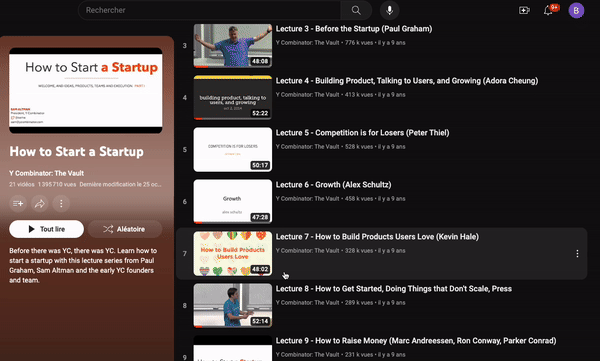Open the create video camera icon
This screenshot has width=600, height=361.
[x=524, y=10]
